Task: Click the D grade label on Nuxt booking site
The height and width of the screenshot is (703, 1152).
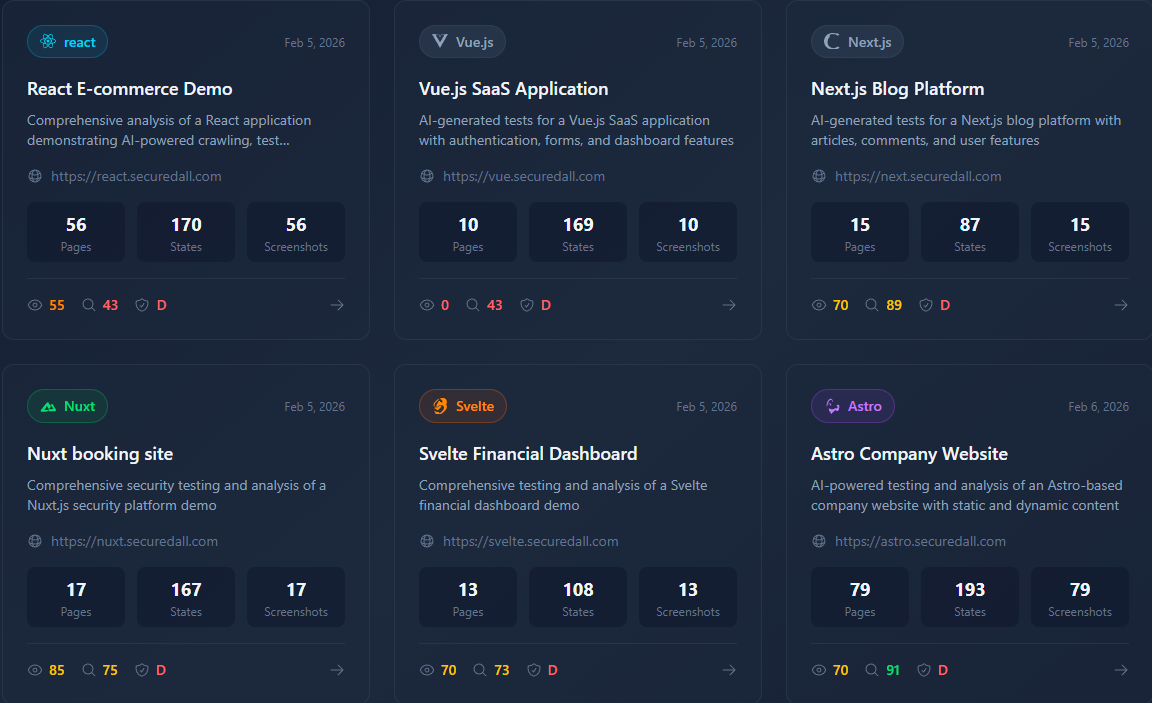Action: coord(160,669)
